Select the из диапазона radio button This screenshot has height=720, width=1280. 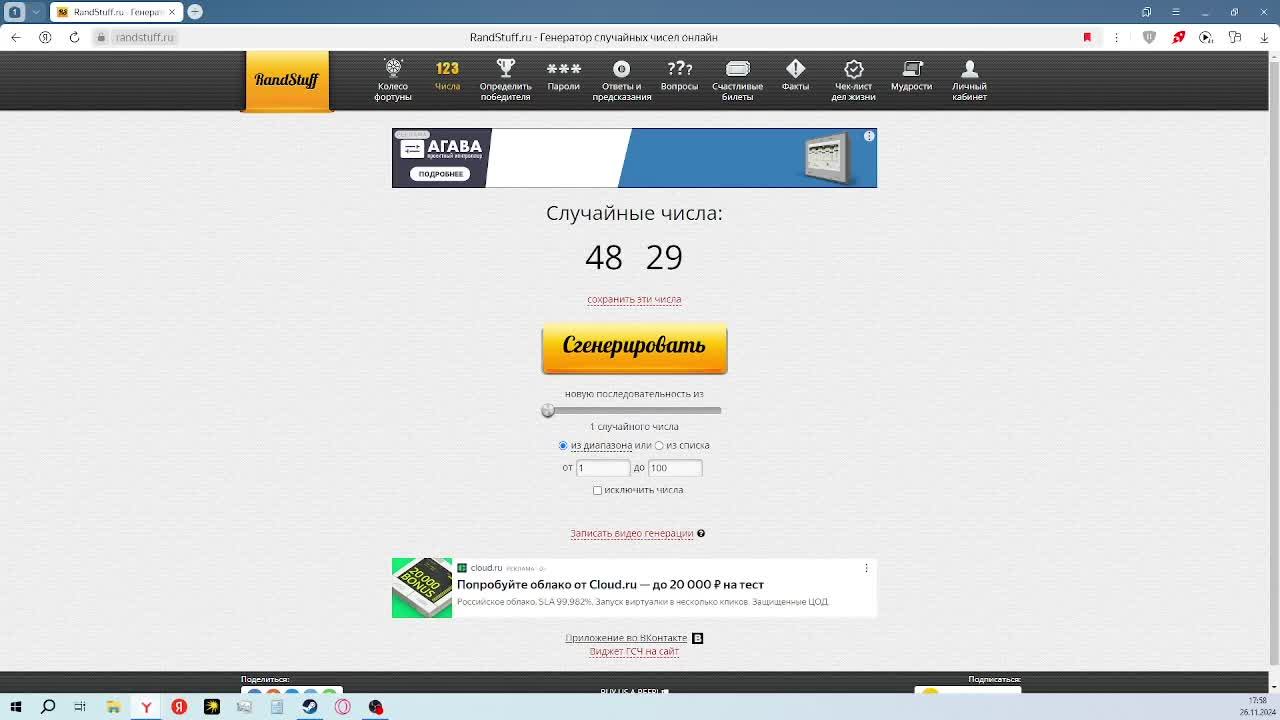(x=563, y=446)
